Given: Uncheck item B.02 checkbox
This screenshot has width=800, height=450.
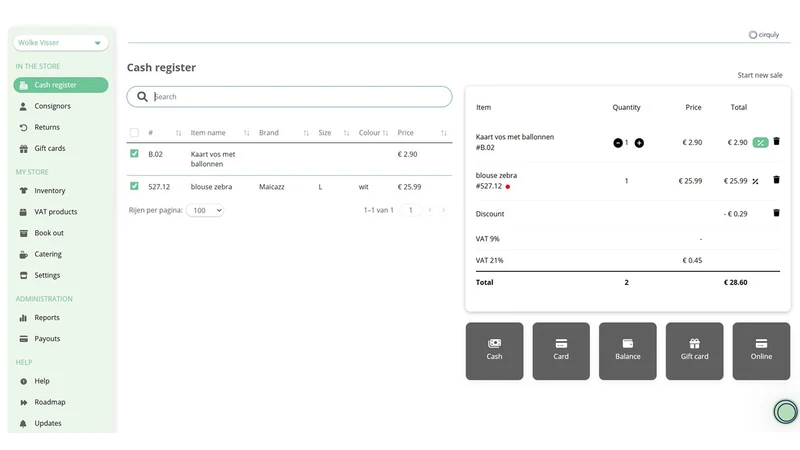Looking at the screenshot, I should 134,154.
